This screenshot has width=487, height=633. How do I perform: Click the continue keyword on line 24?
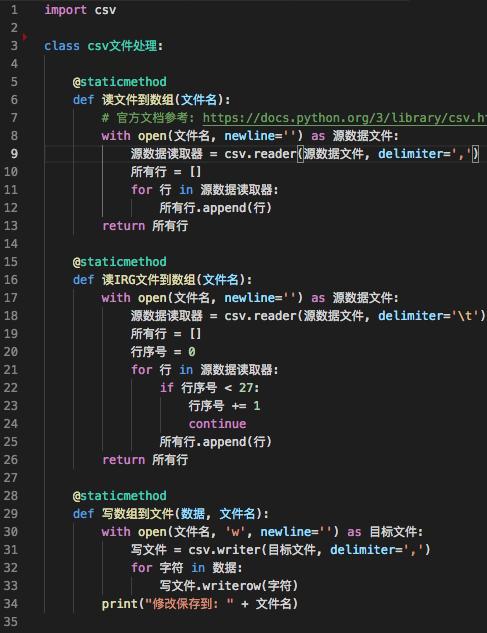(x=217, y=424)
